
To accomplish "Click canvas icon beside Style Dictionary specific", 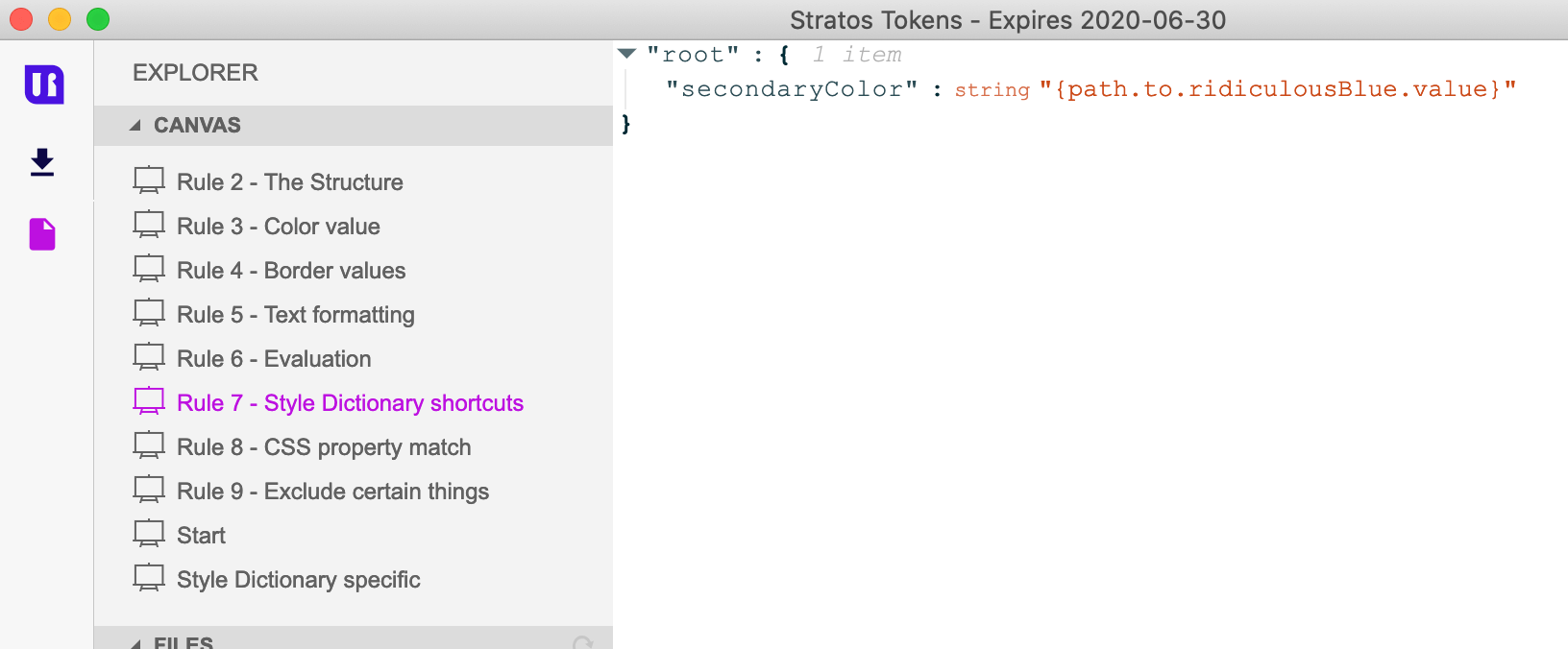I will pyautogui.click(x=149, y=578).
